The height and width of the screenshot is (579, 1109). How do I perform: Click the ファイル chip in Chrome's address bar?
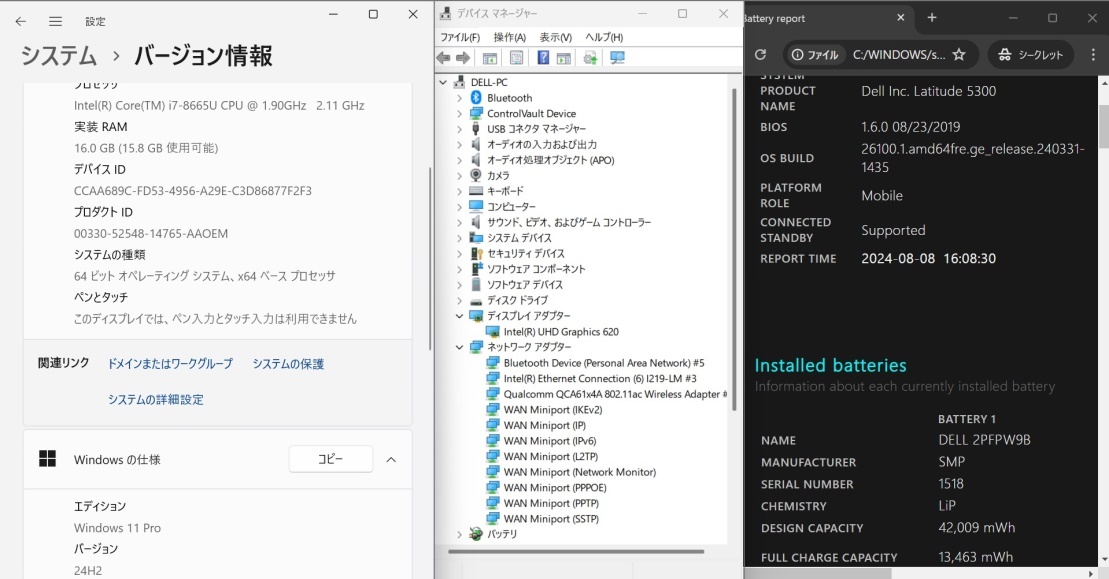pos(815,54)
